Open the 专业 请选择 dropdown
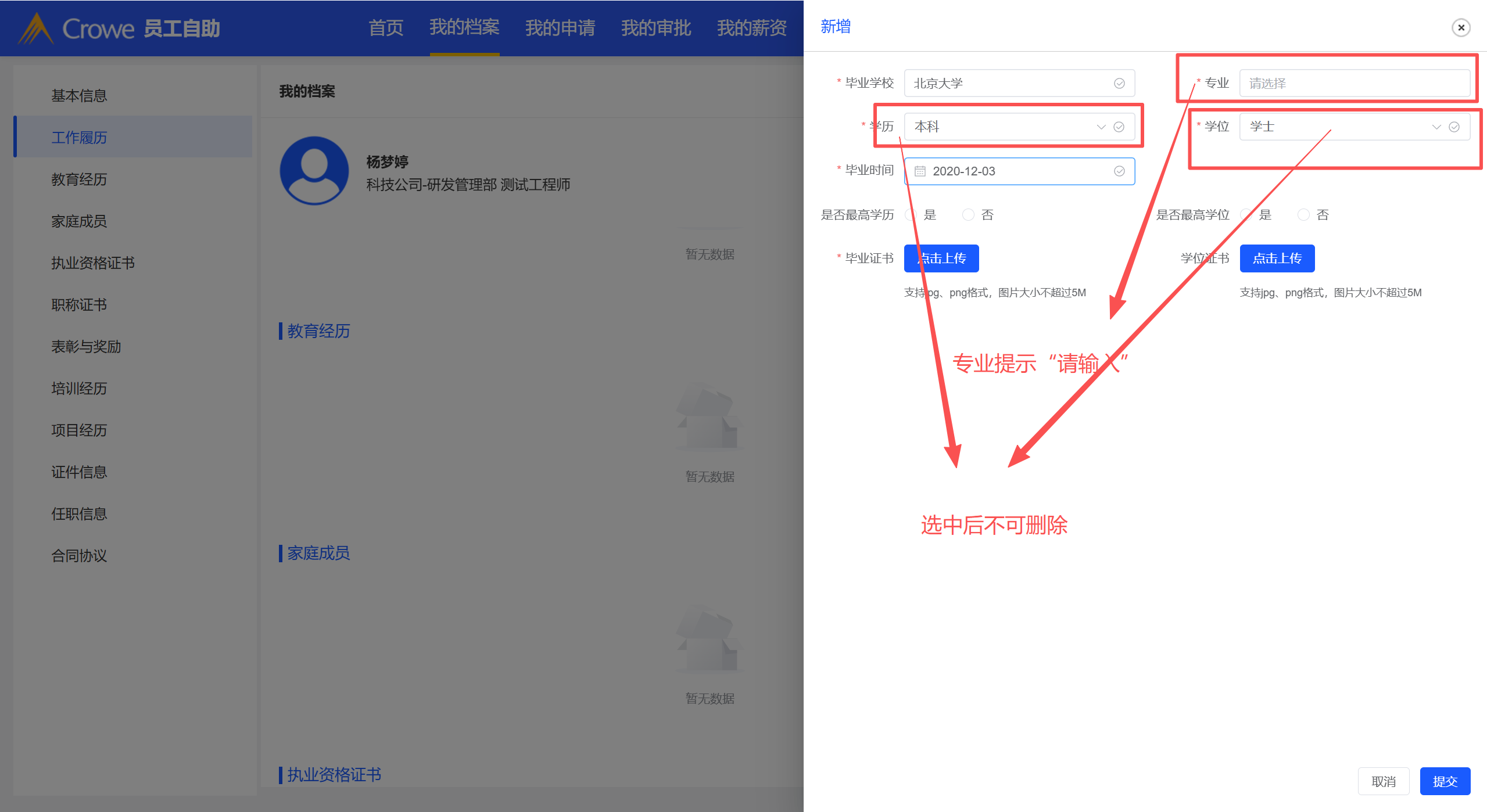Viewport: 1487px width, 812px height. coord(1354,83)
